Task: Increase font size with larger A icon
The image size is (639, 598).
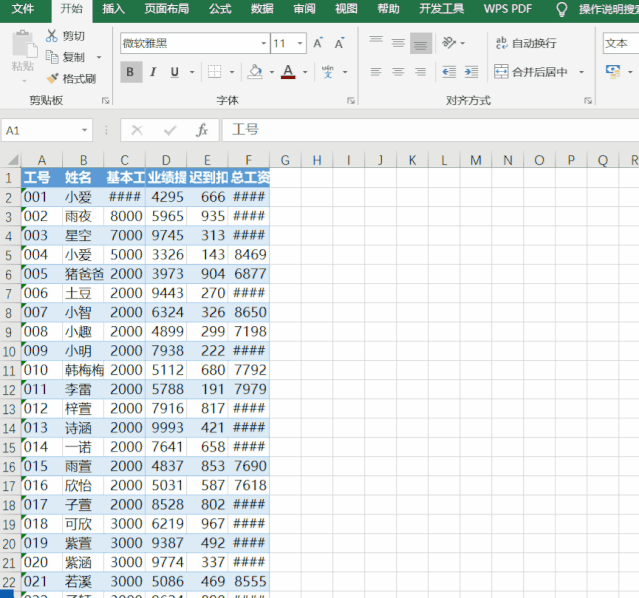Action: pyautogui.click(x=318, y=43)
